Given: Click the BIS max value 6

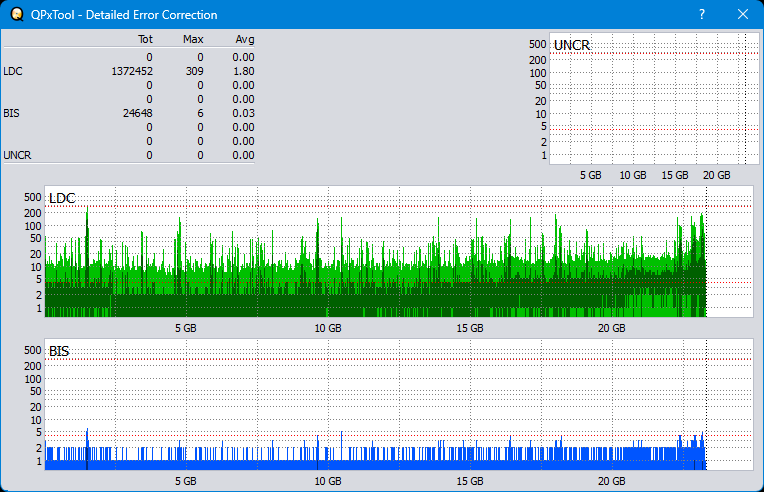Looking at the screenshot, I should 200,113.
